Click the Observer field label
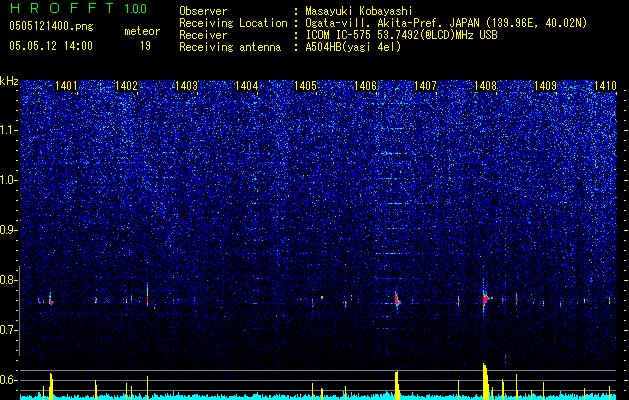This screenshot has height=400, width=629. pyautogui.click(x=203, y=11)
